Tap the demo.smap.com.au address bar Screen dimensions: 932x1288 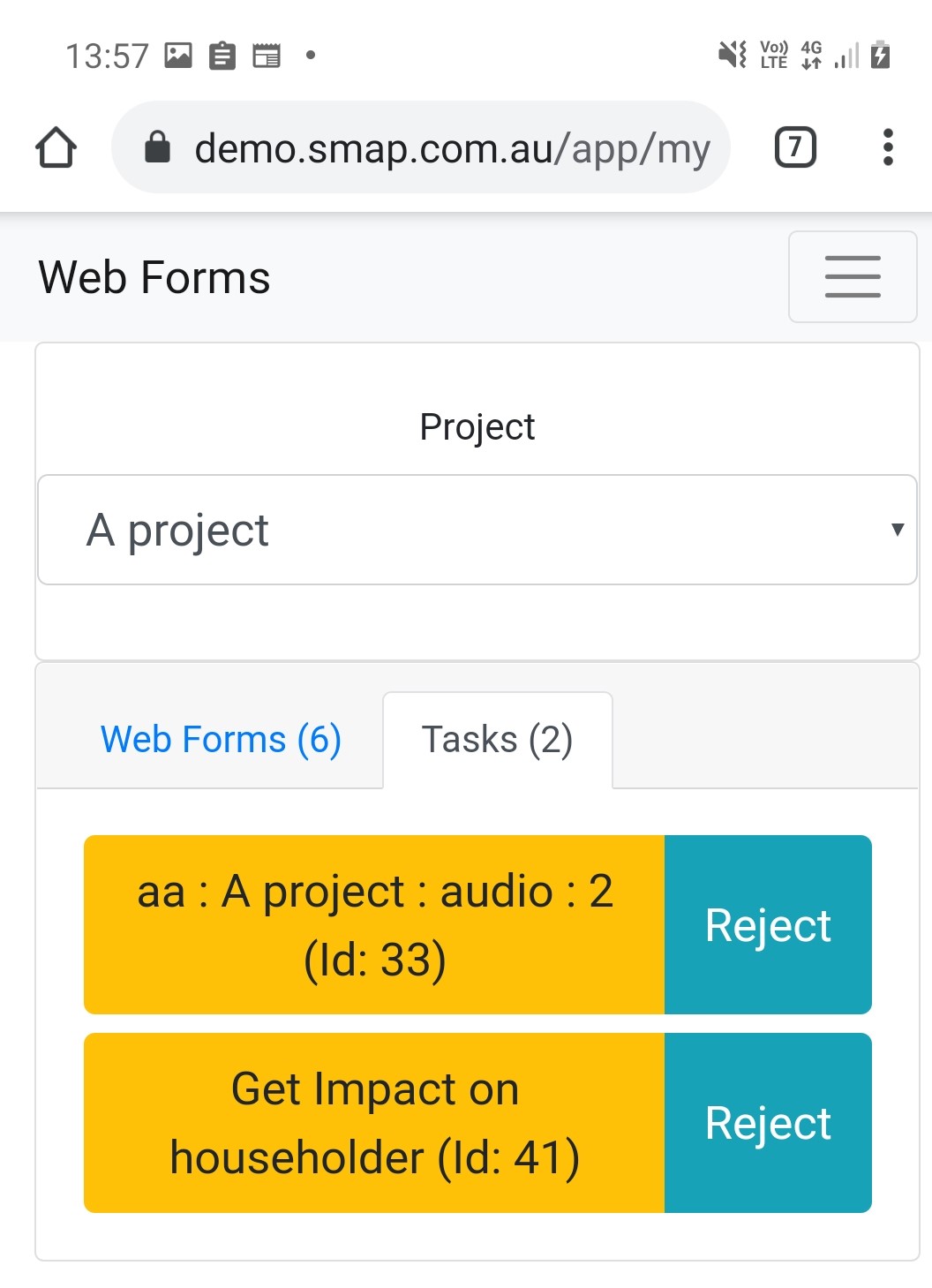(x=450, y=147)
